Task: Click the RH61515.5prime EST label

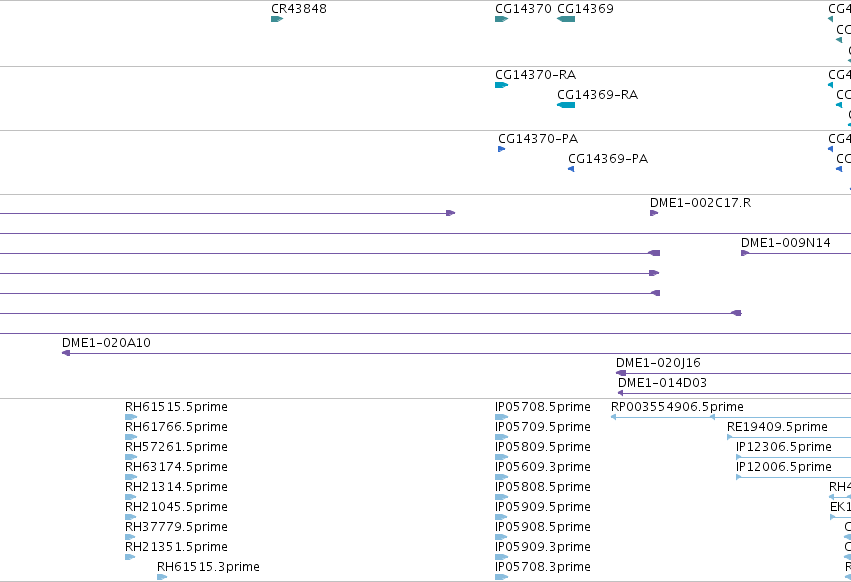Action: pyautogui.click(x=176, y=407)
